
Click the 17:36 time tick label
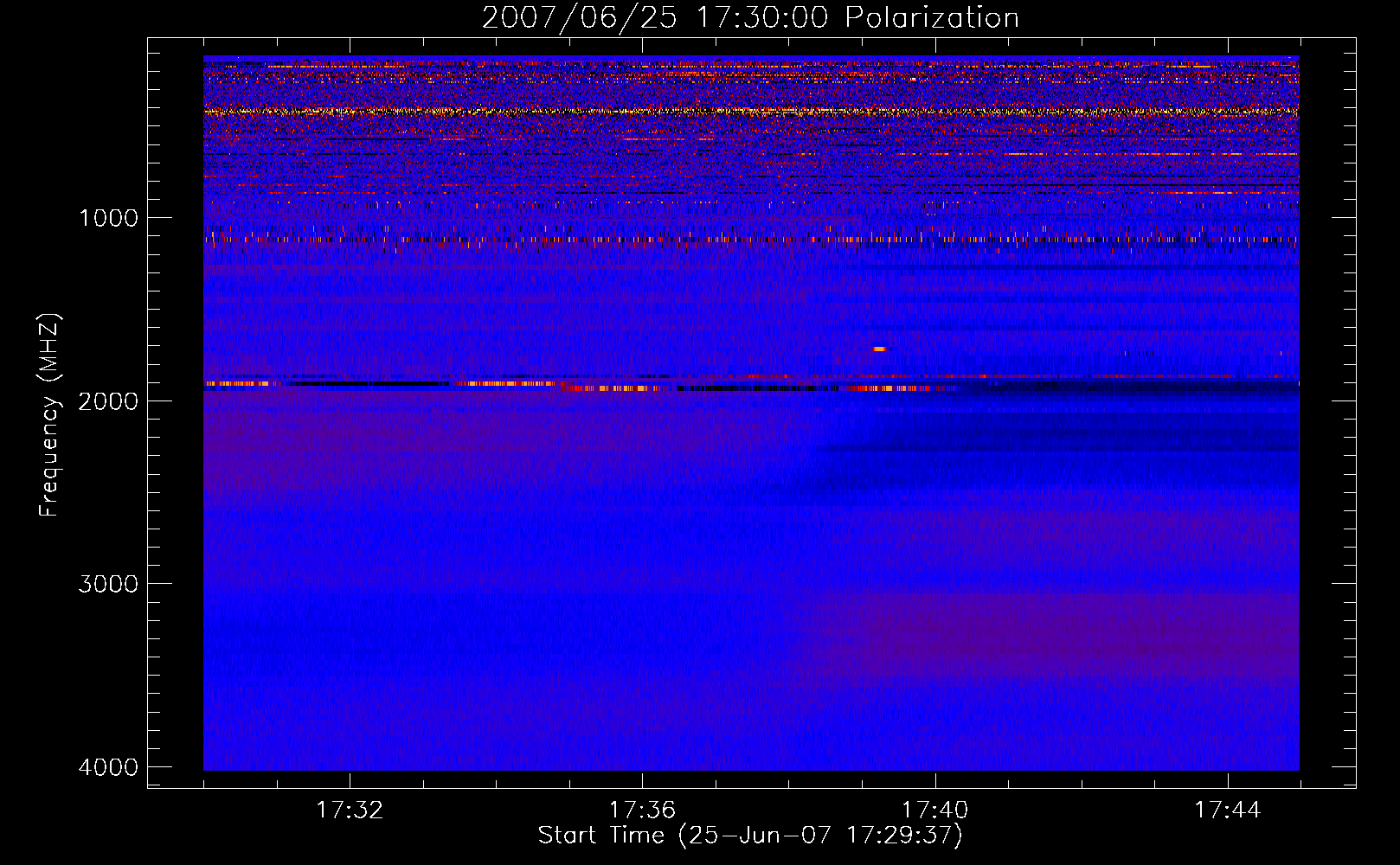pyautogui.click(x=642, y=811)
